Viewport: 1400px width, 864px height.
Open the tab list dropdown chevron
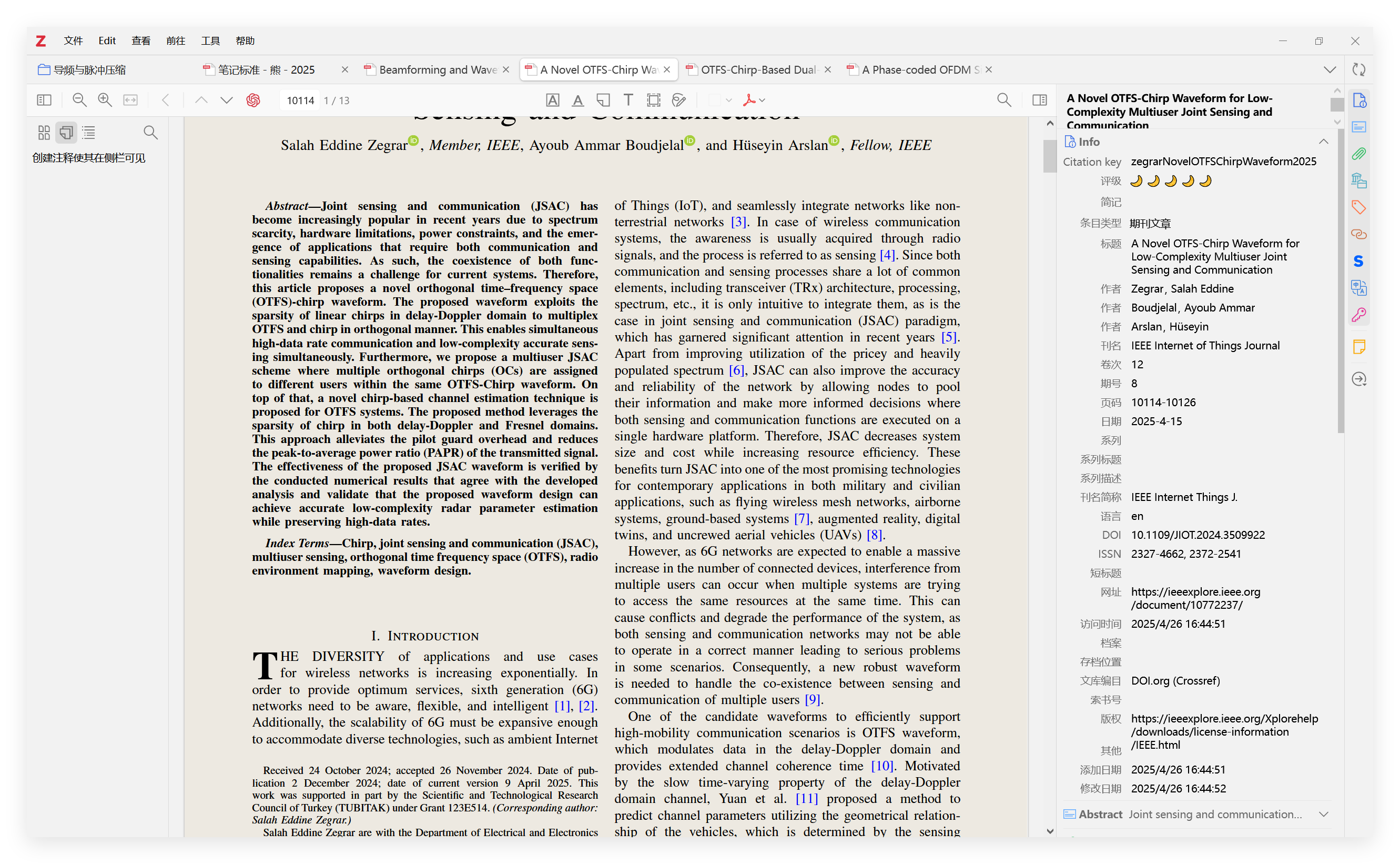tap(1329, 69)
